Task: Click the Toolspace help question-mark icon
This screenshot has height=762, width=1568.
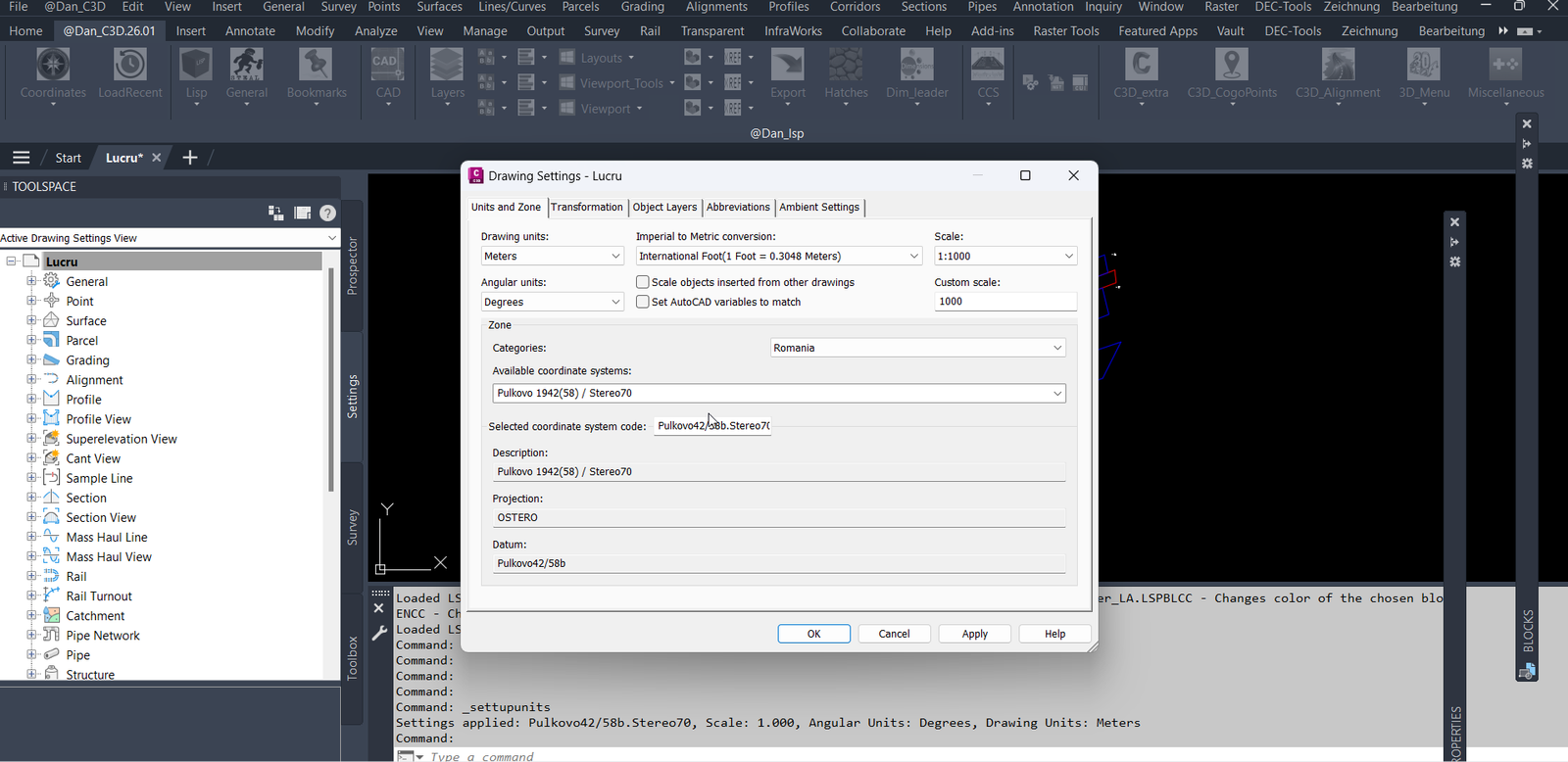Action: (x=328, y=213)
